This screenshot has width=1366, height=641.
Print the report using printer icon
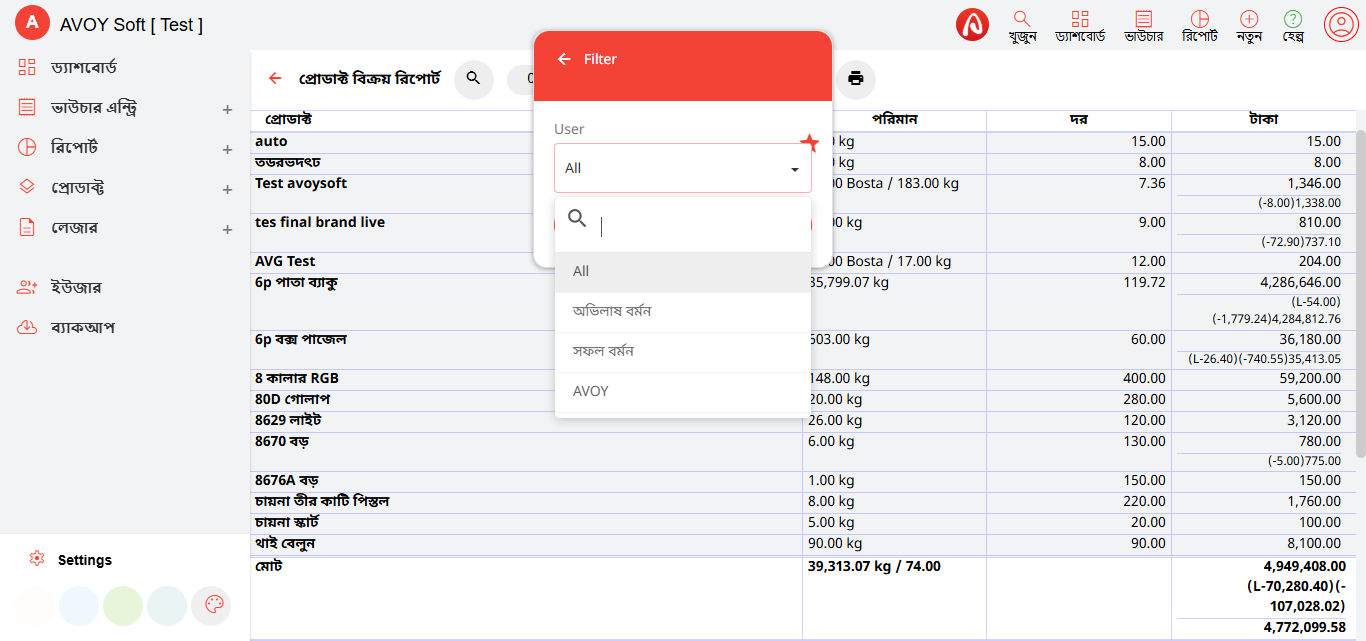(856, 79)
